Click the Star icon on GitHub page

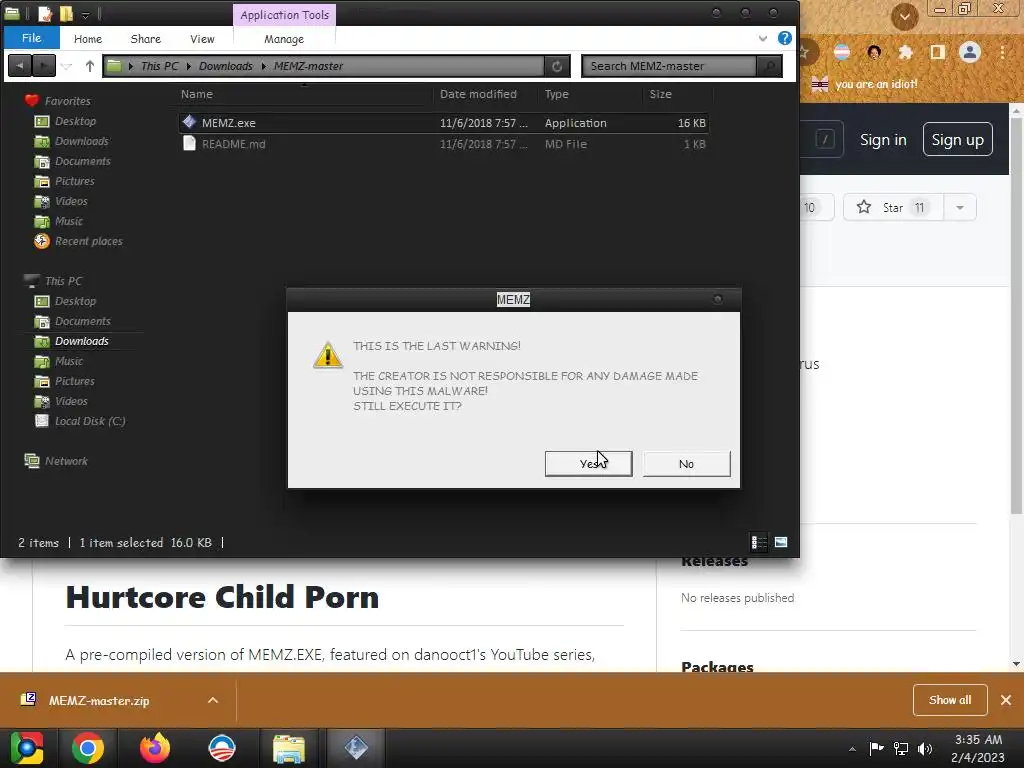tap(863, 207)
